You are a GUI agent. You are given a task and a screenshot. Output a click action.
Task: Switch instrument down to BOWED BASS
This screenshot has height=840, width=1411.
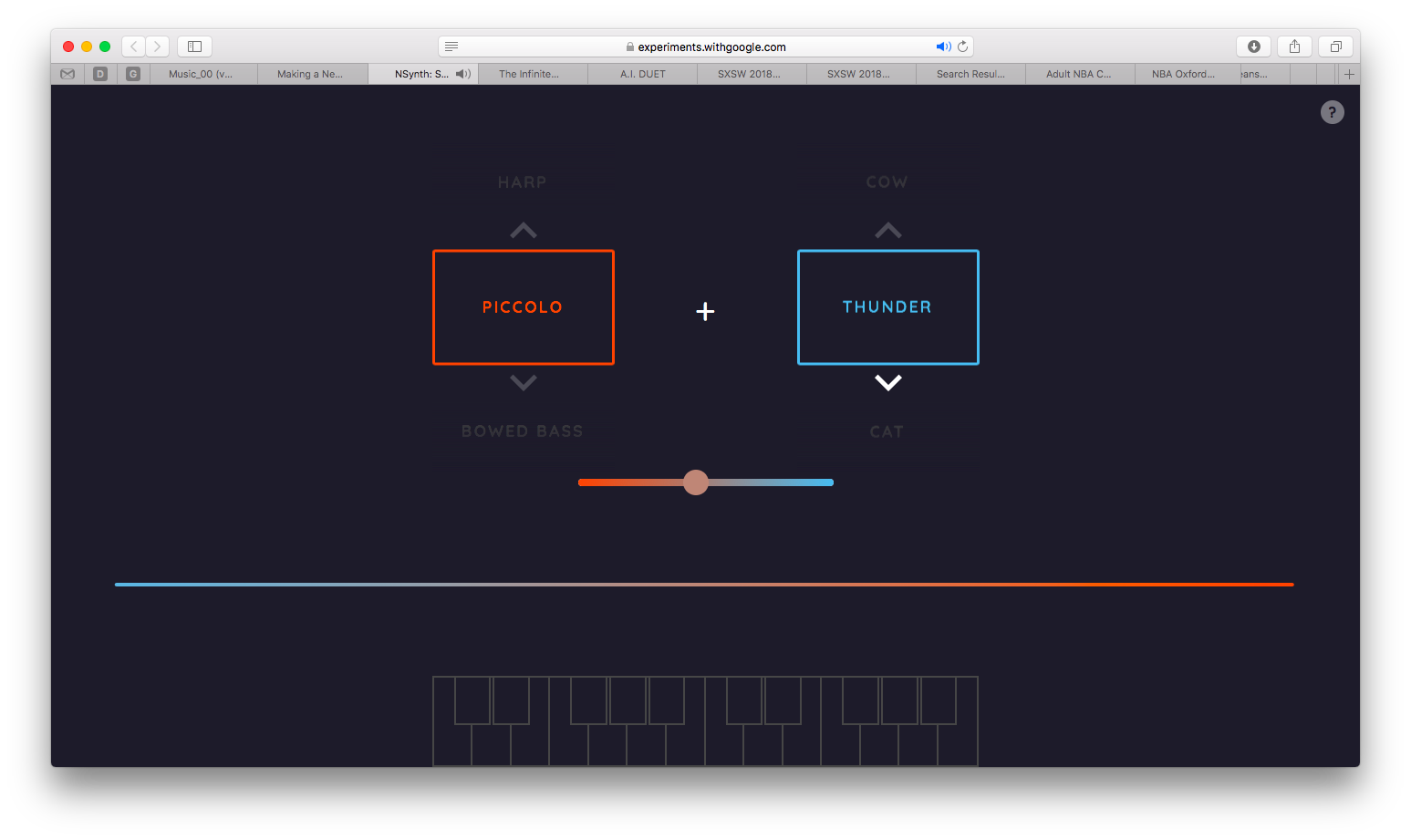pos(523,382)
